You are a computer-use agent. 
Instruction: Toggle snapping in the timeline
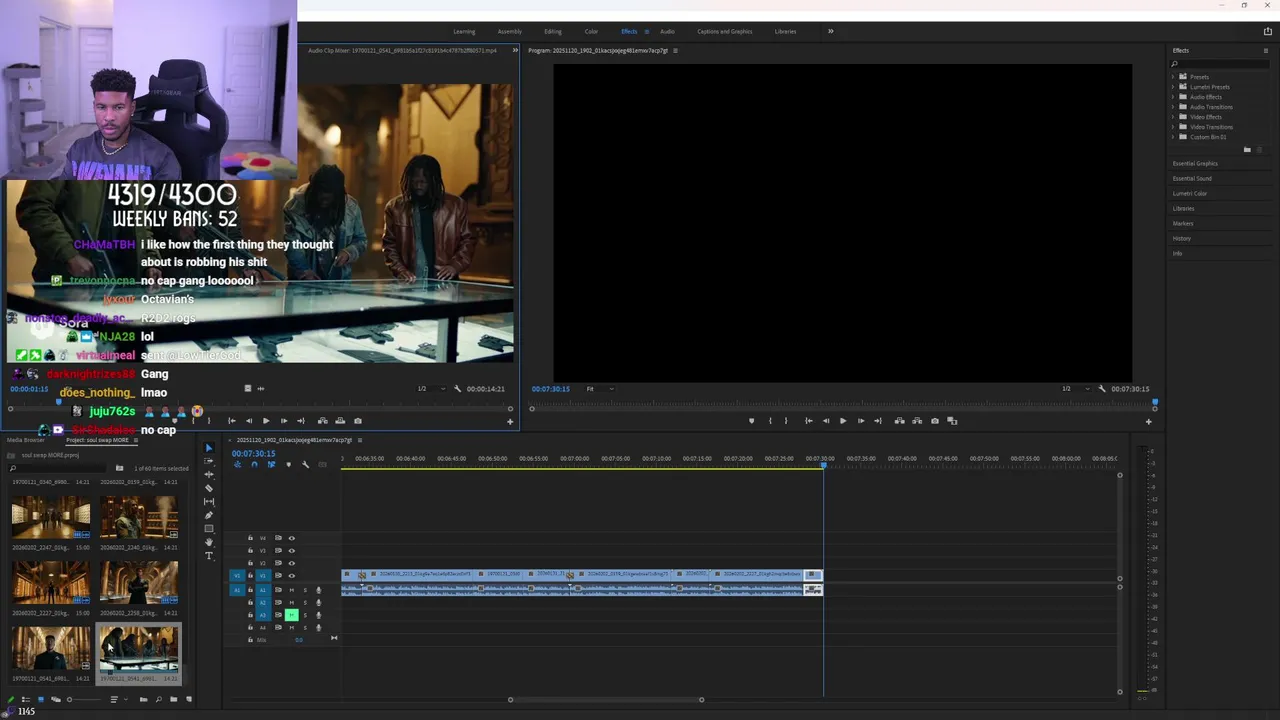coord(254,464)
